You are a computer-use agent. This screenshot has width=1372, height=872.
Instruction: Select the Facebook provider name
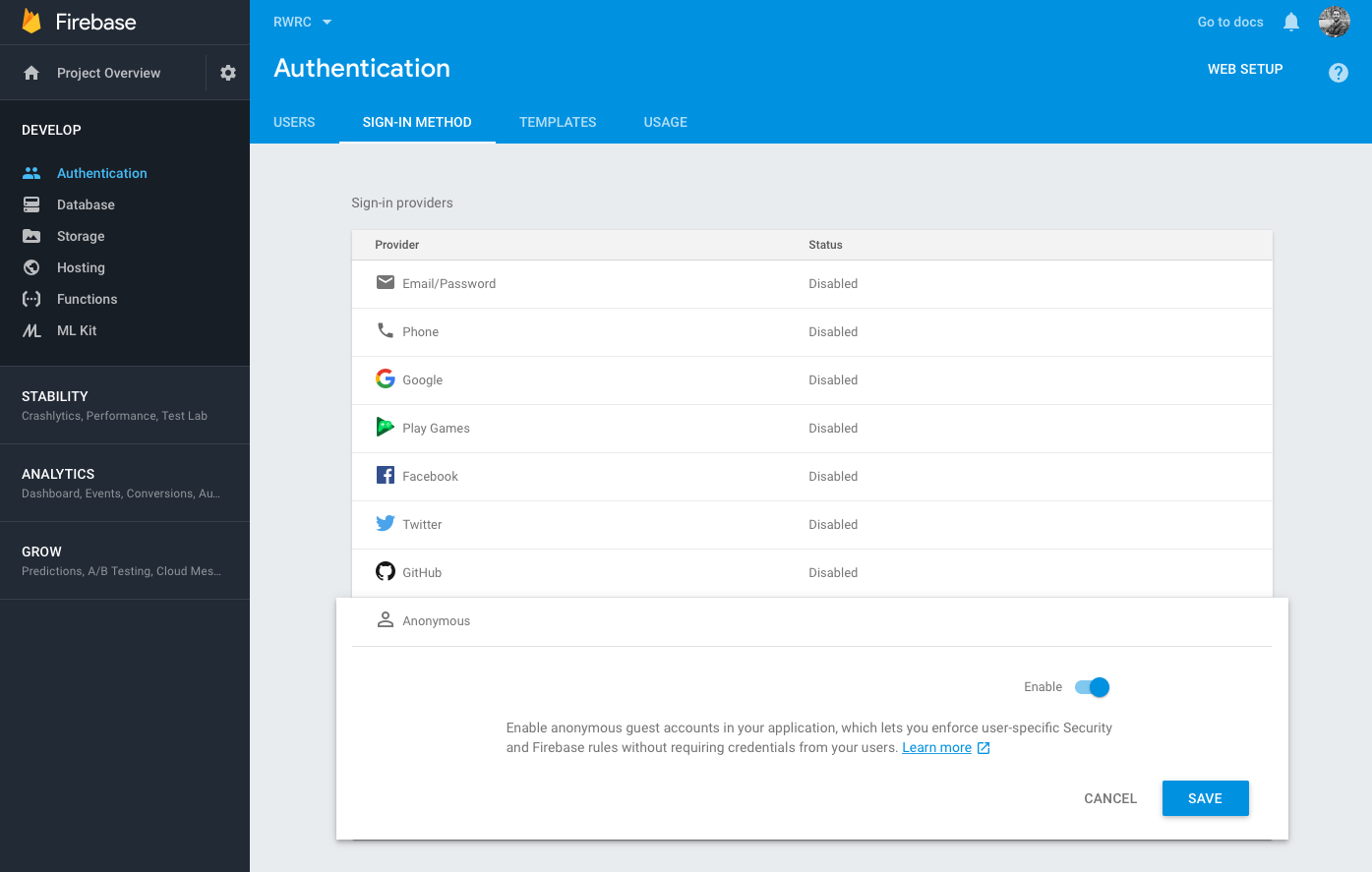point(430,476)
